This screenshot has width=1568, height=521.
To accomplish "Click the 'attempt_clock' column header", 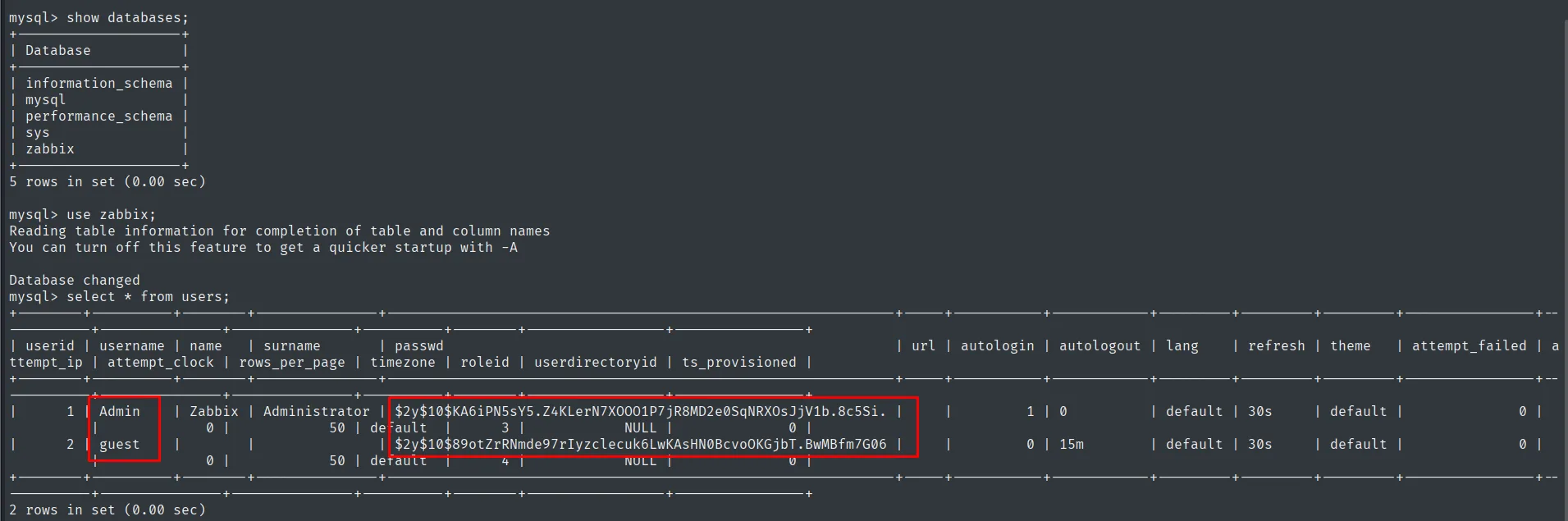I will (160, 363).
